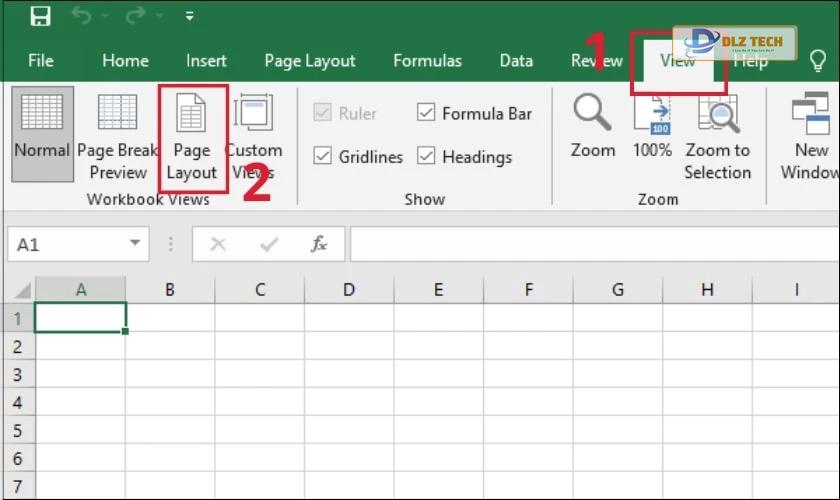Switch to Page Layout view button

[x=192, y=137]
